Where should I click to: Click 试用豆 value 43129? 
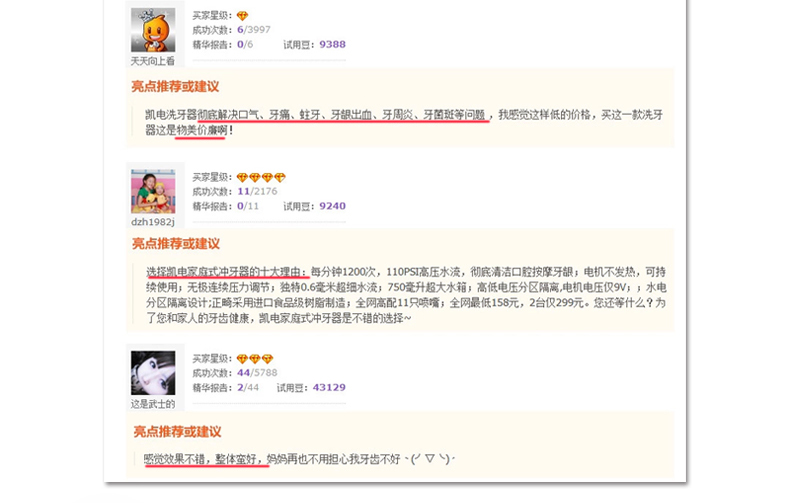[329, 387]
